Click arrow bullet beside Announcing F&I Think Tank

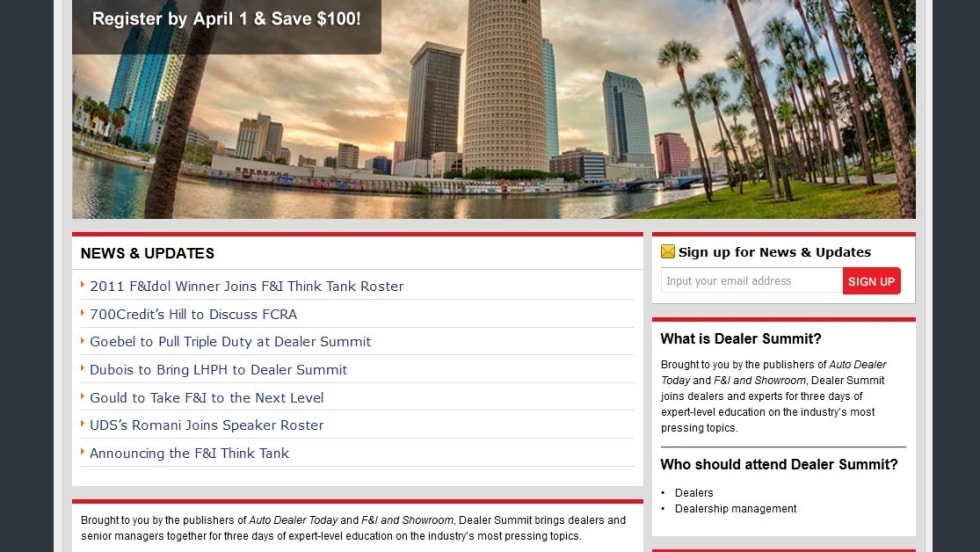tap(83, 452)
